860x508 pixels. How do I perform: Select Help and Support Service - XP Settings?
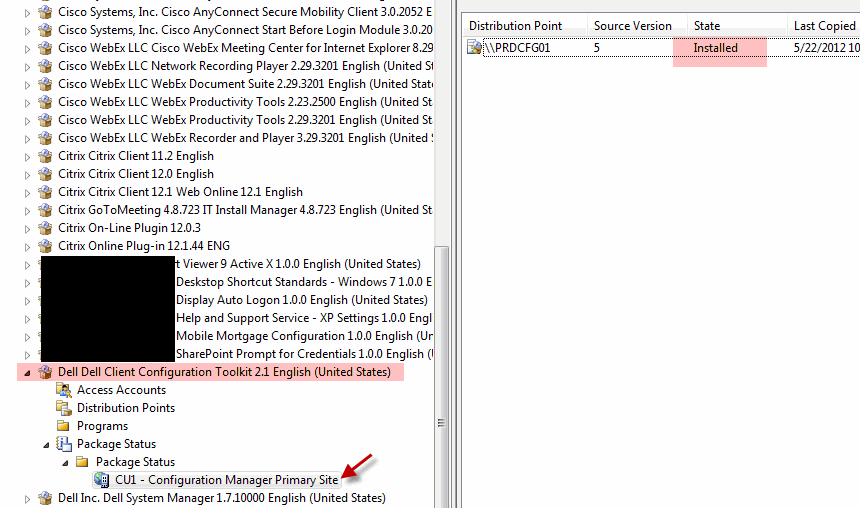pos(304,318)
